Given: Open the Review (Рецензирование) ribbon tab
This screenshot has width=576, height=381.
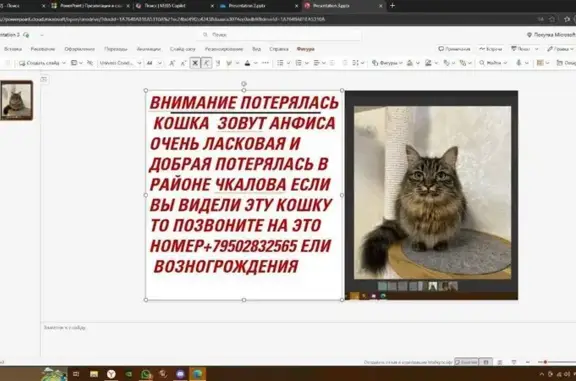Looking at the screenshot, I should point(224,49).
